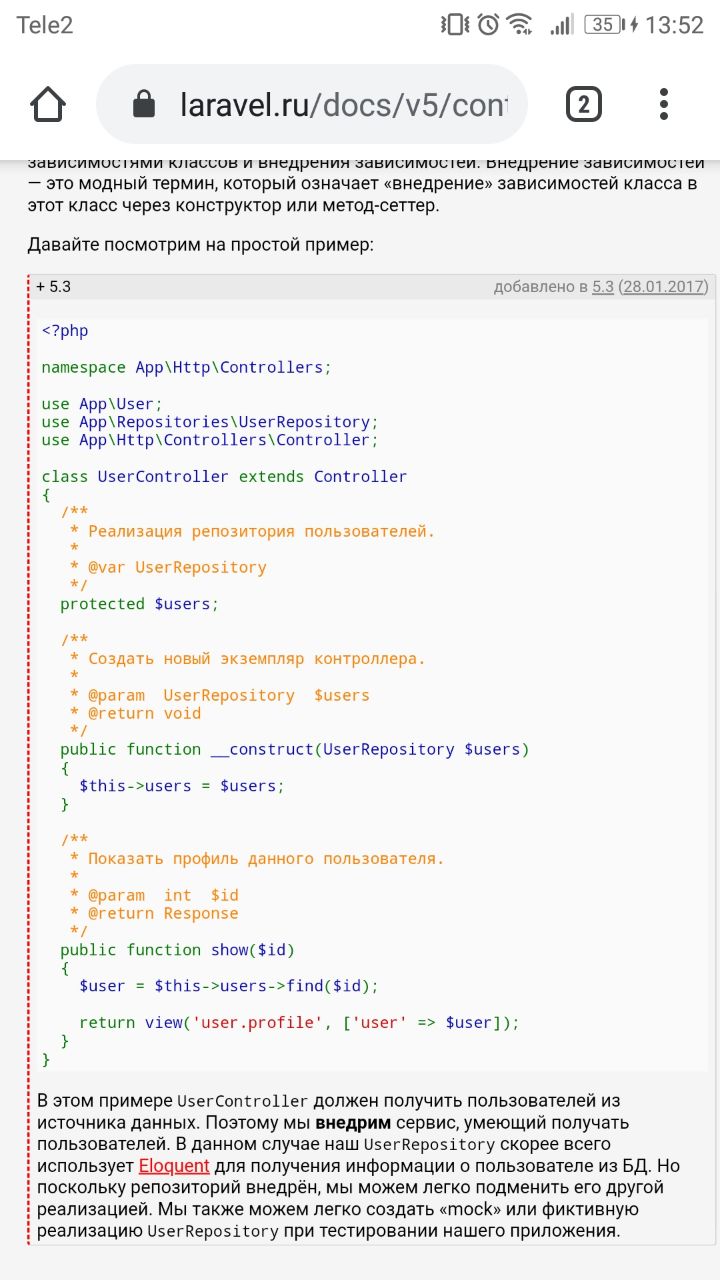The image size is (720, 1280).
Task: Tap the 'protected $users;' line
Action: pos(139,604)
